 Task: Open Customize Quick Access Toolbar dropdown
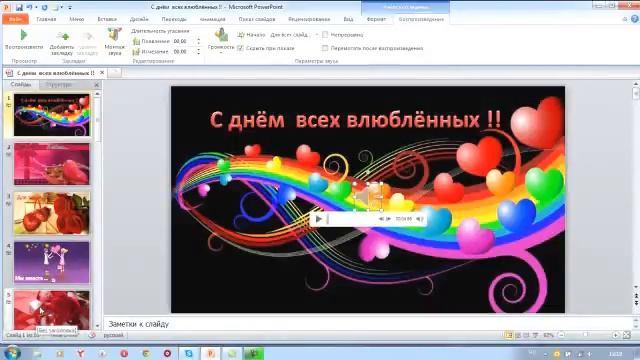(70, 7)
